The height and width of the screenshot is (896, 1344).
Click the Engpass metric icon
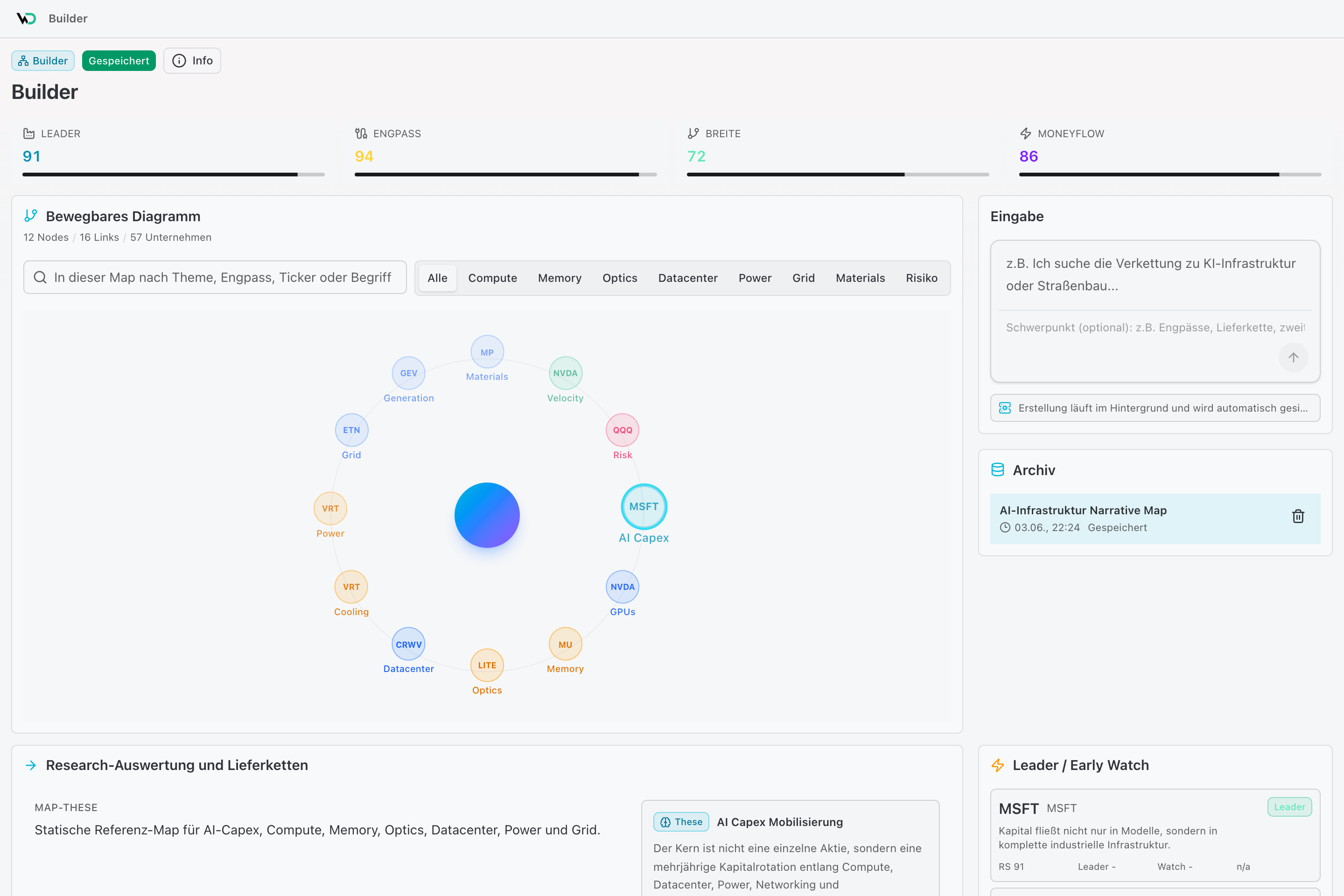pos(361,133)
